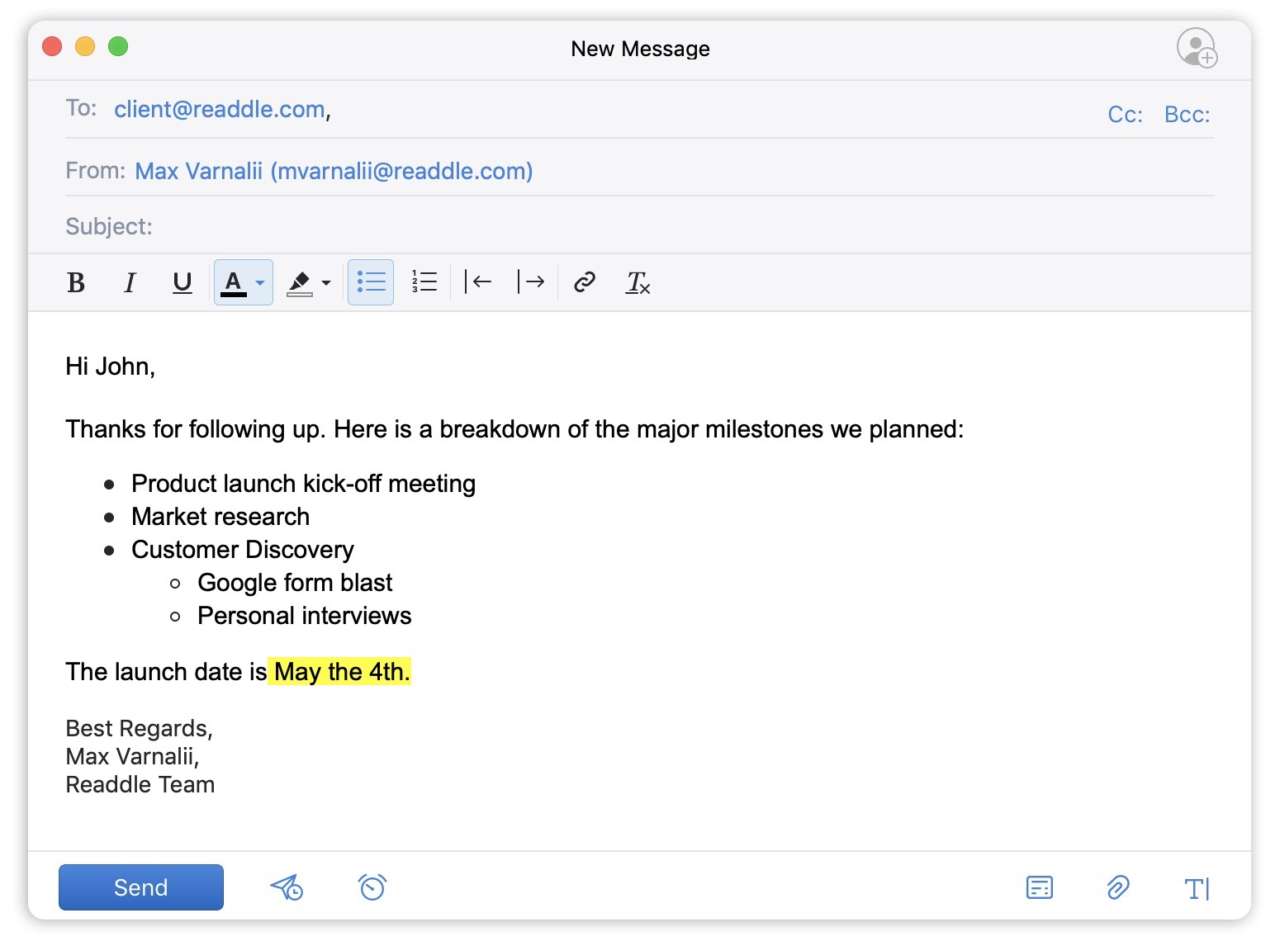Click the blue Send button
The height and width of the screenshot is (941, 1280).
point(141,887)
